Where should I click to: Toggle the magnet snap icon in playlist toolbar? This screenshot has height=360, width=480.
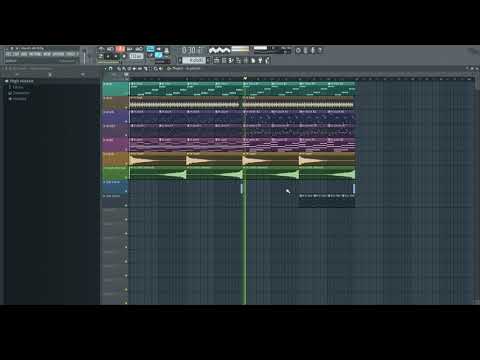click(110, 68)
